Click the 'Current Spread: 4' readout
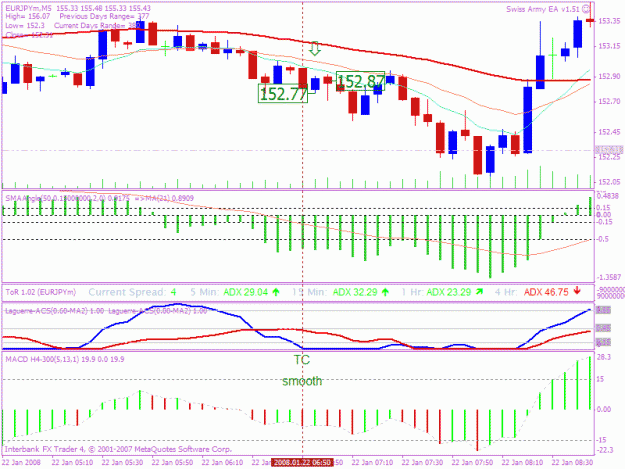Screen dimensions: 625x469 132,292
